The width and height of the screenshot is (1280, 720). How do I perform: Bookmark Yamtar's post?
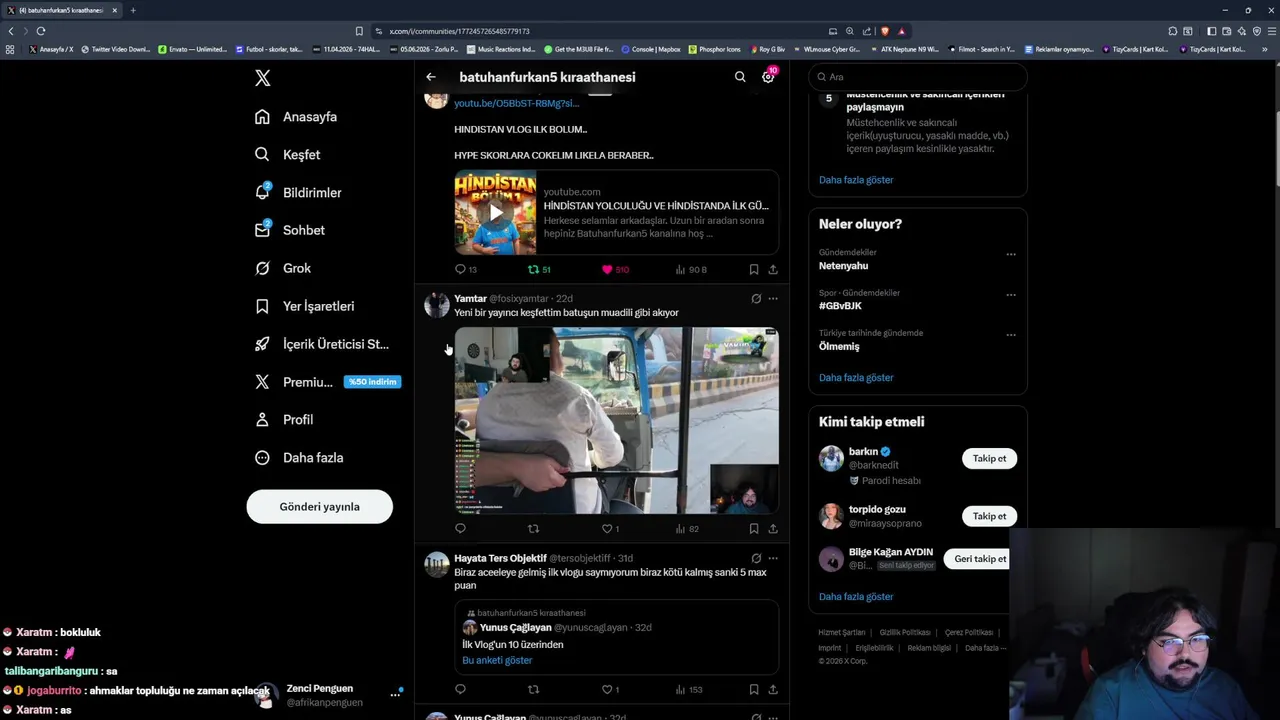tap(754, 529)
